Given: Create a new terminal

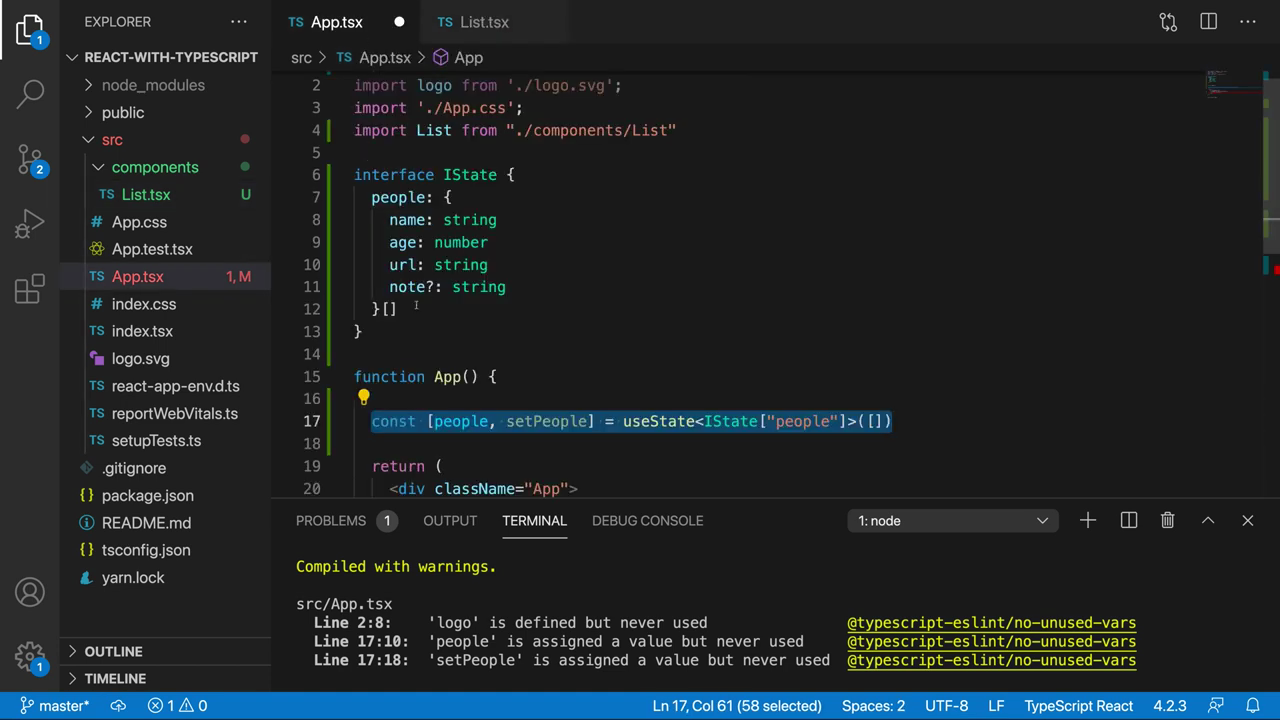Looking at the screenshot, I should coord(1088,520).
